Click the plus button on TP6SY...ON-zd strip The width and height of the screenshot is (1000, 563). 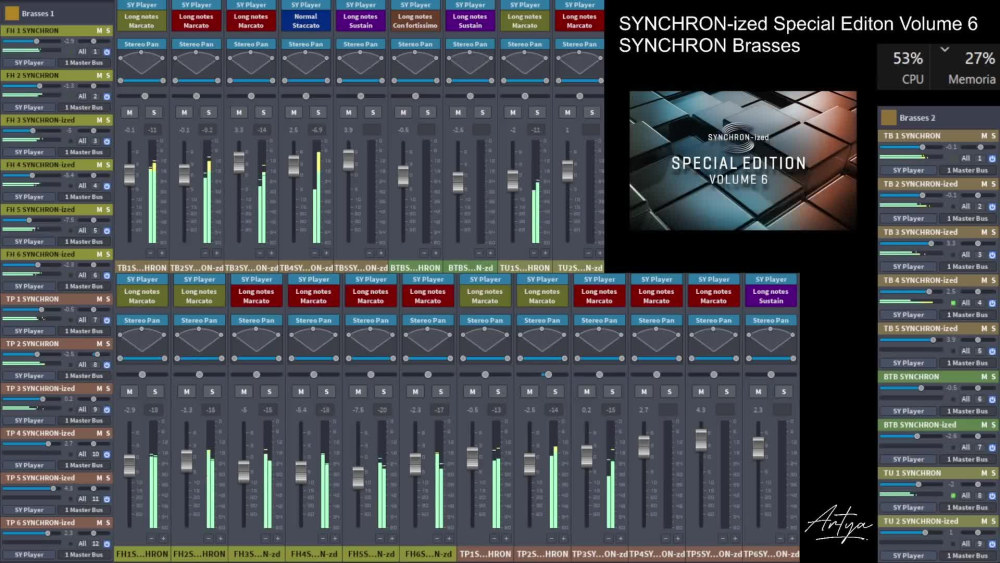click(792, 539)
